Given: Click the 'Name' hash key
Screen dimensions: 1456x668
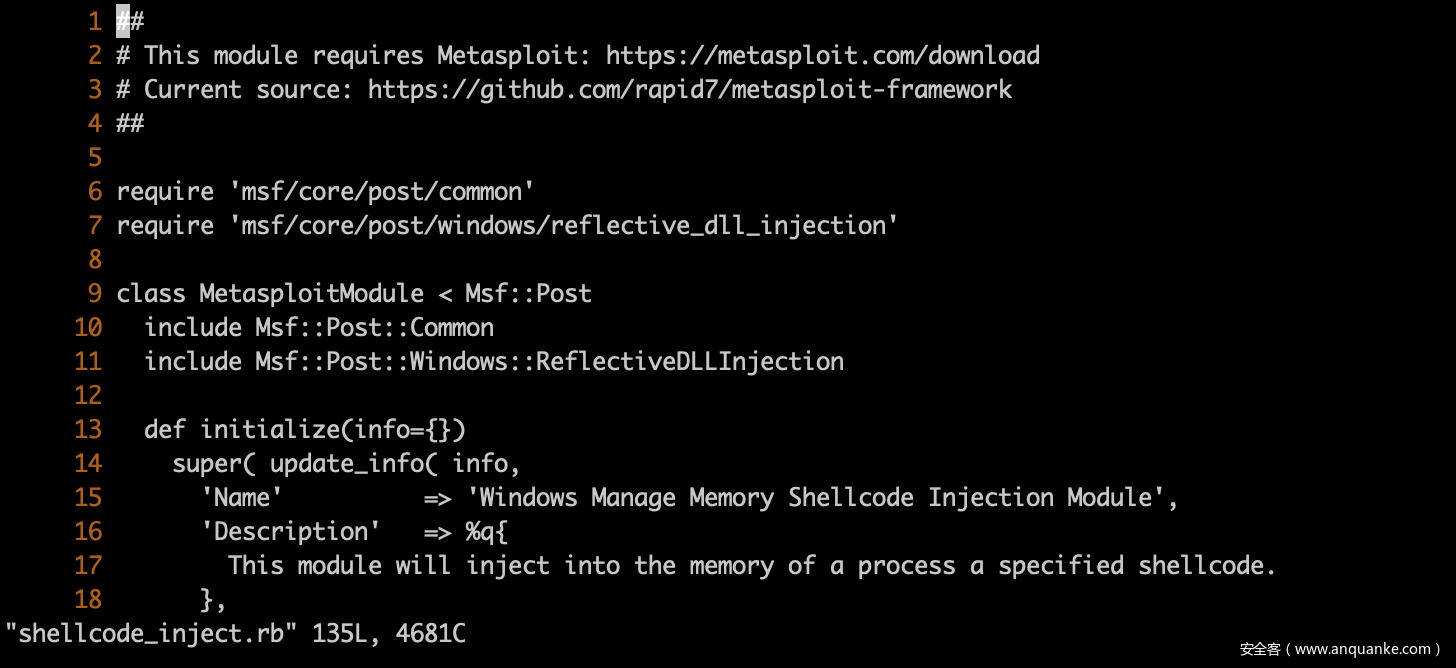Looking at the screenshot, I should tap(242, 497).
